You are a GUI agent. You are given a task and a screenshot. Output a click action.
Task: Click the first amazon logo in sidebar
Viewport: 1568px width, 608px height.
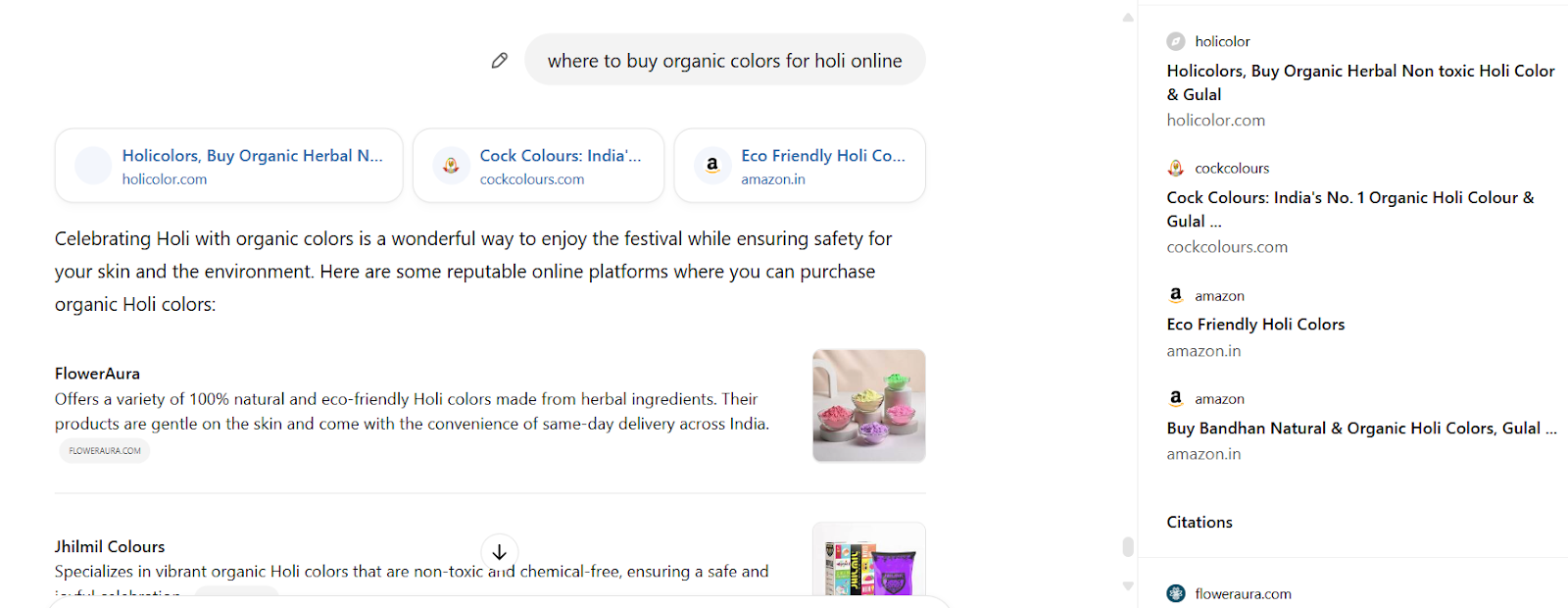click(1176, 295)
